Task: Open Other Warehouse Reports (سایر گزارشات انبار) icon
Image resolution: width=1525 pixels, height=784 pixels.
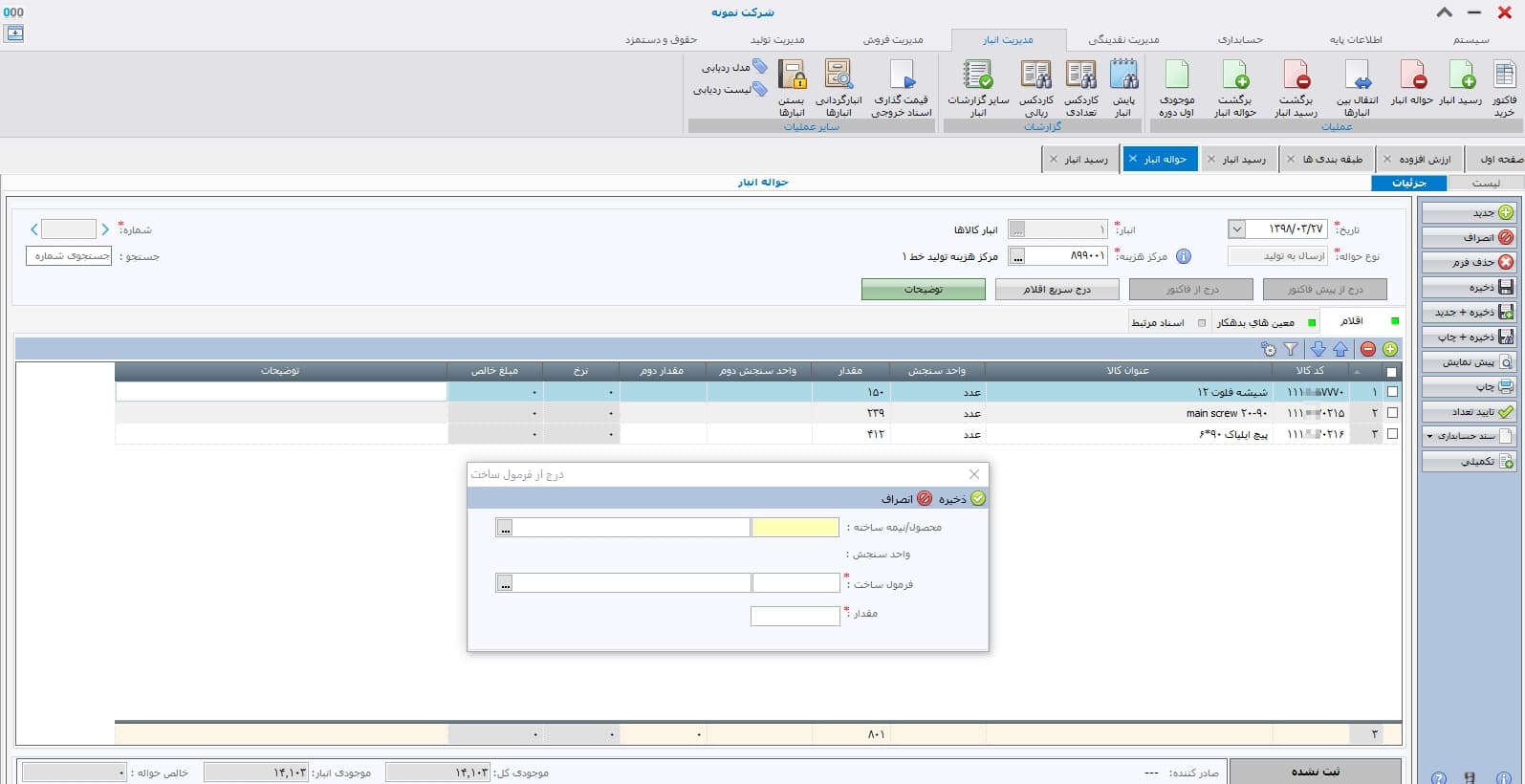Action: [978, 87]
